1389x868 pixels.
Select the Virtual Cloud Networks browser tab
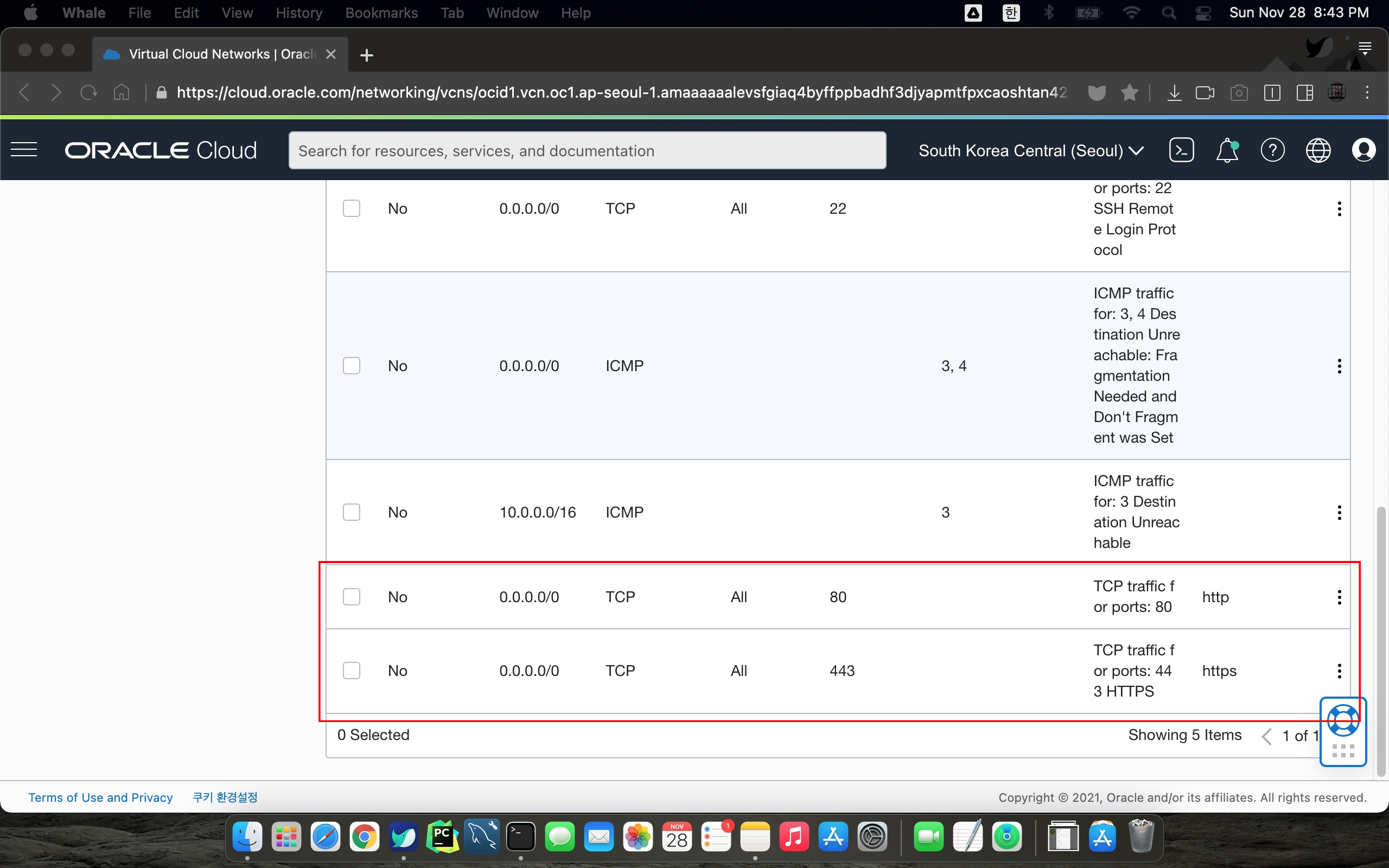(x=221, y=54)
